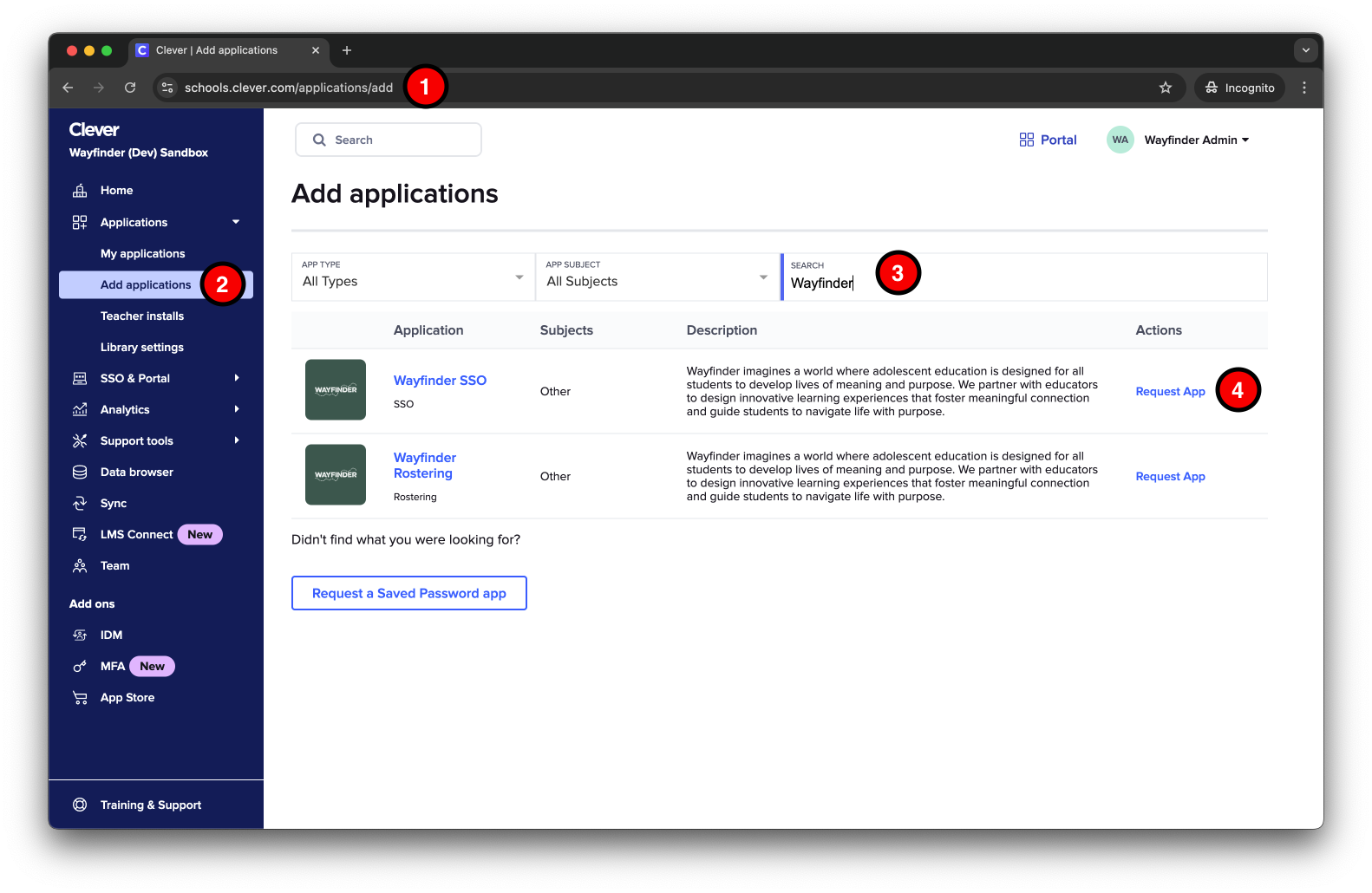Click the Team people icon

80,566
